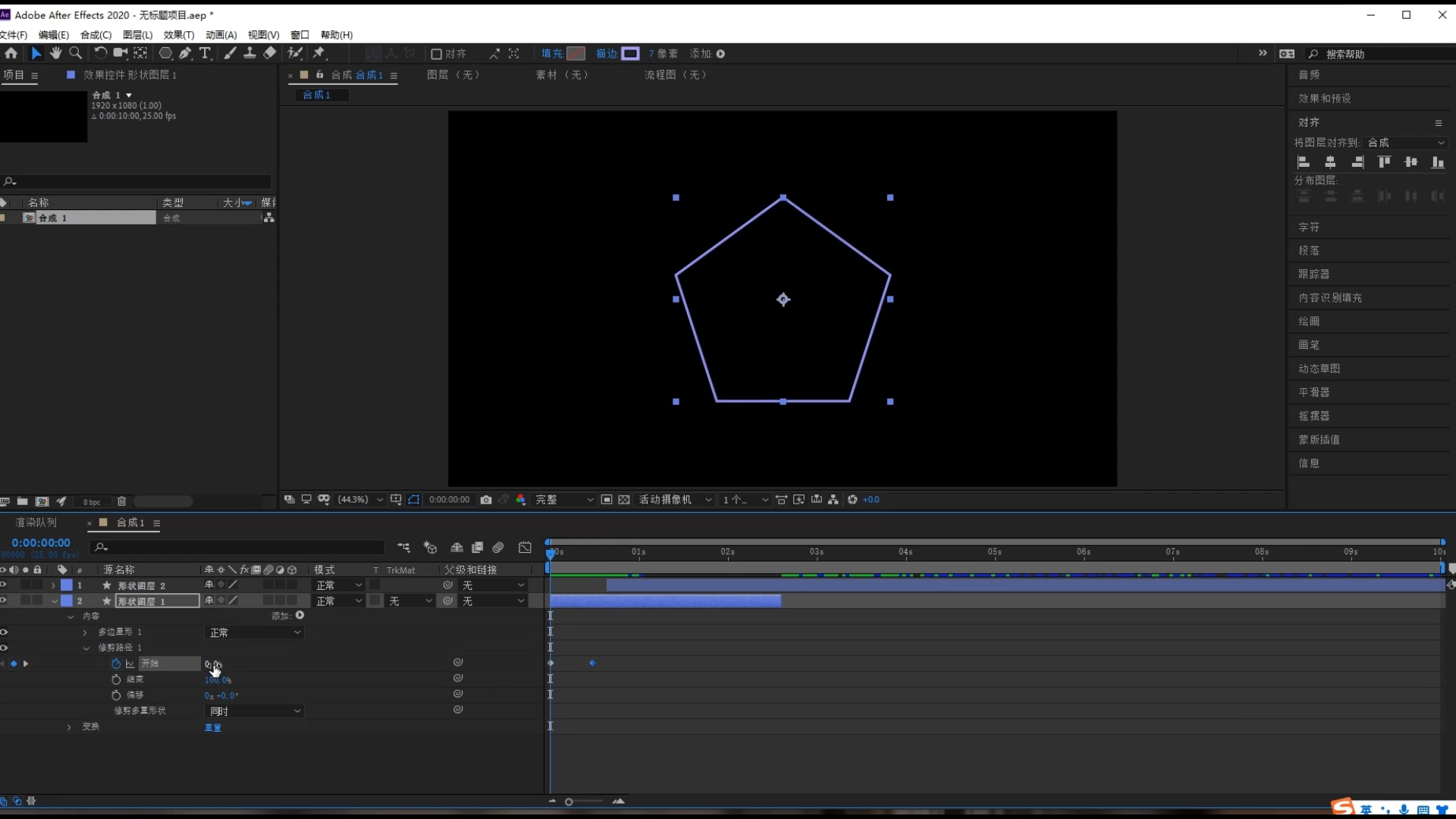The width and height of the screenshot is (1456, 819).
Task: Hide layer 形状图层 1 with eye toggle
Action: coord(4,601)
